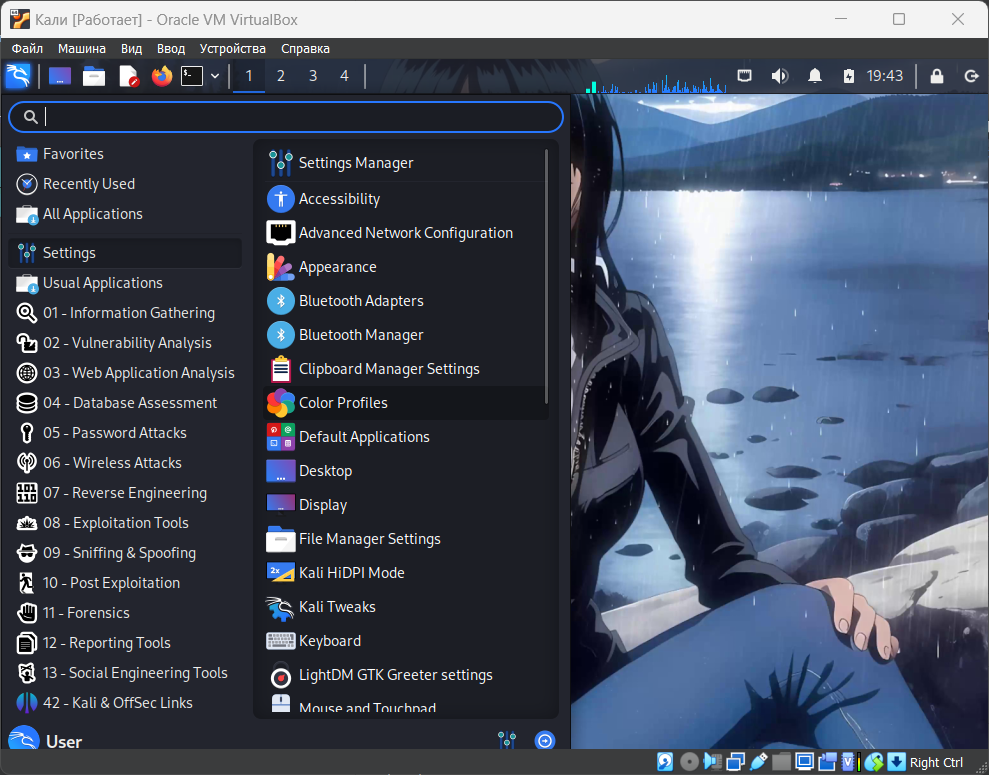Focus the application menu search field
989x775 pixels.
point(286,117)
